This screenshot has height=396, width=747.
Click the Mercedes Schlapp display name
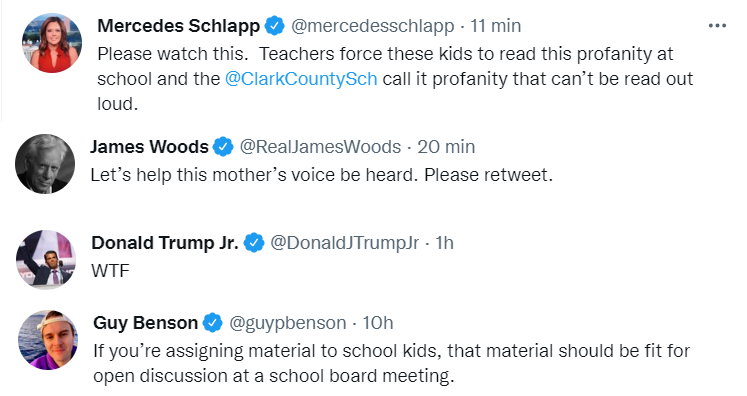coord(179,26)
